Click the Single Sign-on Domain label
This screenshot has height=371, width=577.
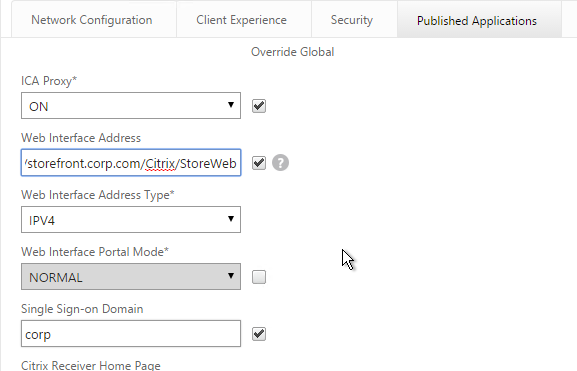tap(82, 309)
